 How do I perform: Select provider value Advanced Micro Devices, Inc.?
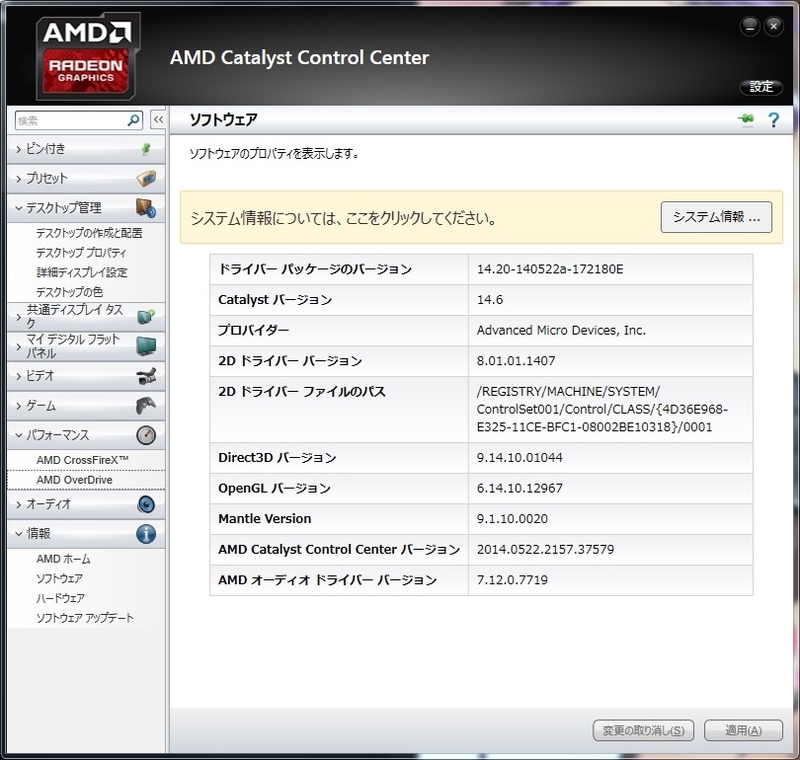tap(561, 331)
